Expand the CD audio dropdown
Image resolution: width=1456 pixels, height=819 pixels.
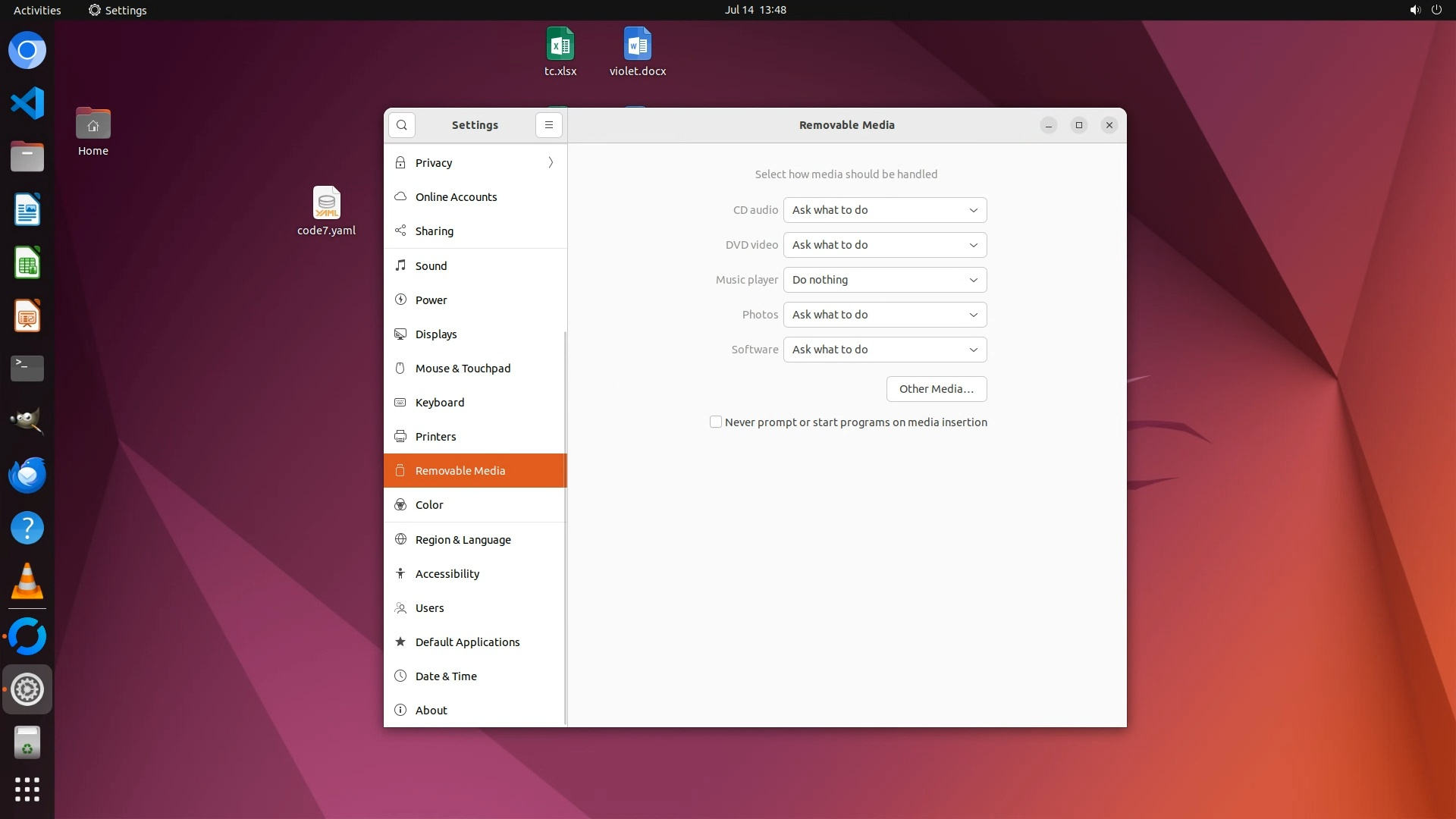point(884,210)
